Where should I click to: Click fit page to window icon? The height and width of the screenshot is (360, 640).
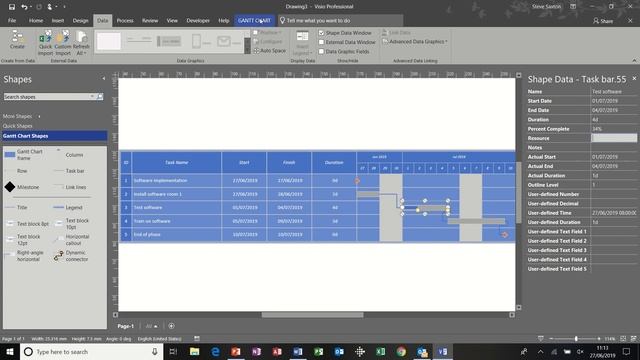pos(623,338)
